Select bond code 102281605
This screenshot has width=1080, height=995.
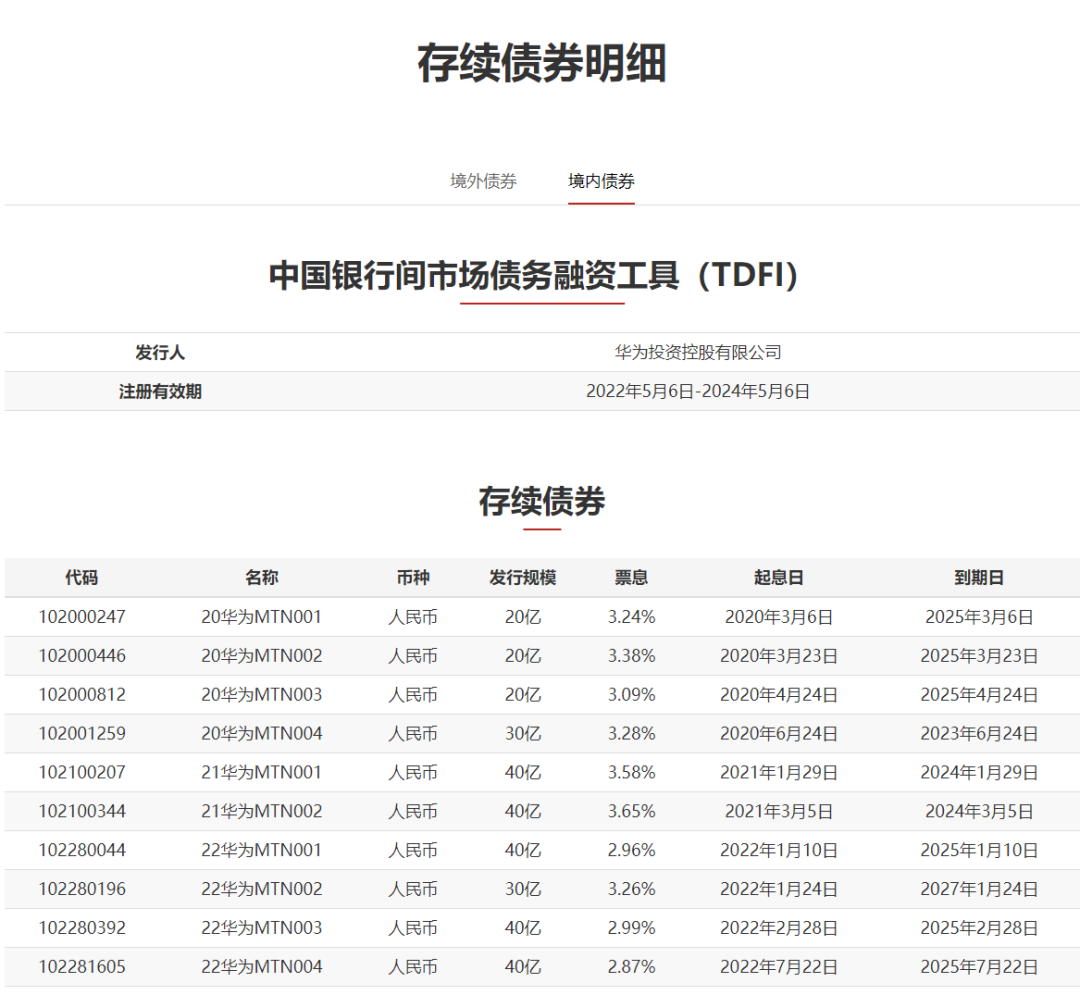[x=82, y=967]
